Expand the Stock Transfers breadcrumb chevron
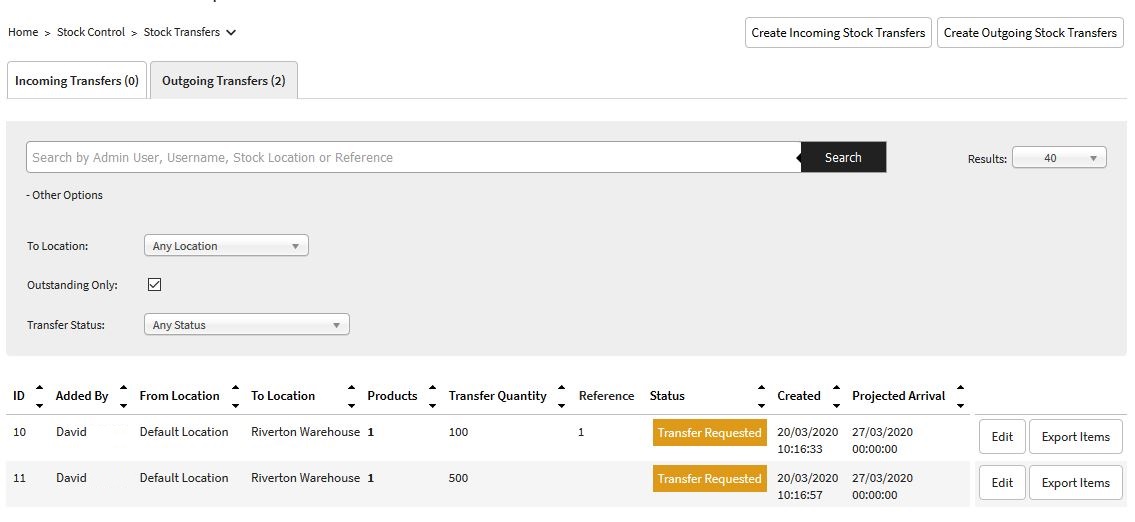Image resolution: width=1135 pixels, height=522 pixels. click(231, 32)
